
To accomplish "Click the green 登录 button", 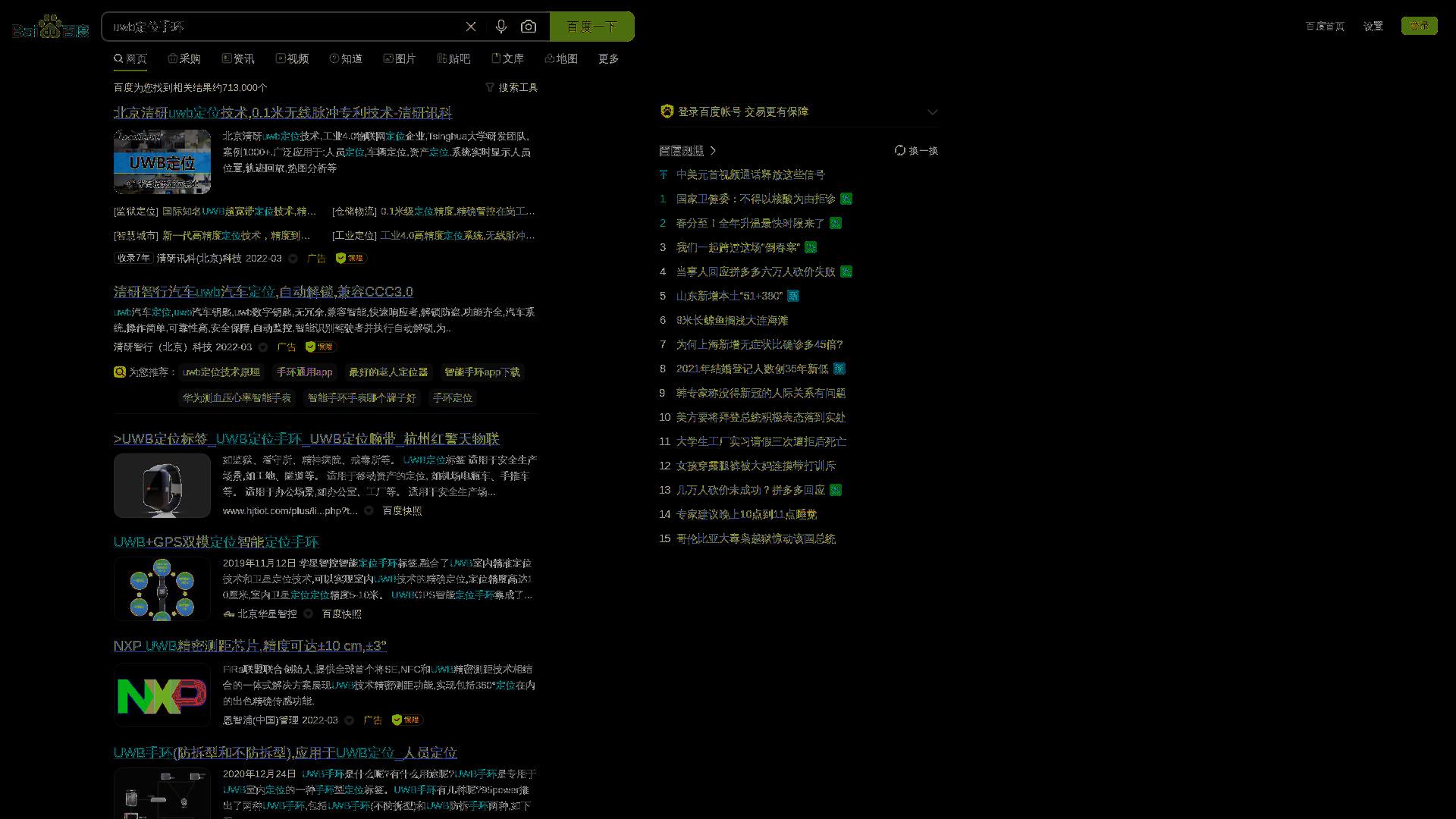I will 1420,26.
